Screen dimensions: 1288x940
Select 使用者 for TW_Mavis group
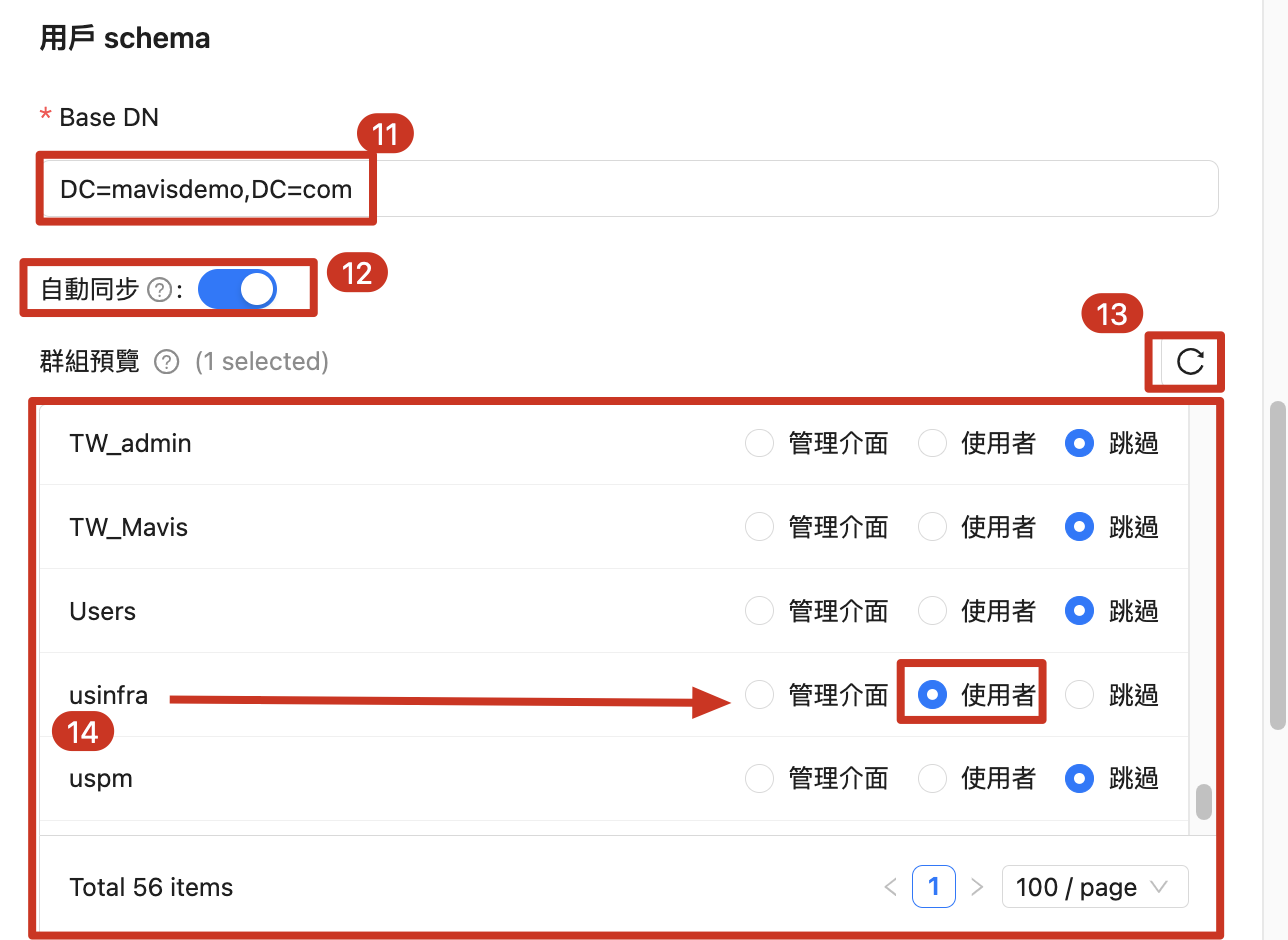[x=932, y=527]
